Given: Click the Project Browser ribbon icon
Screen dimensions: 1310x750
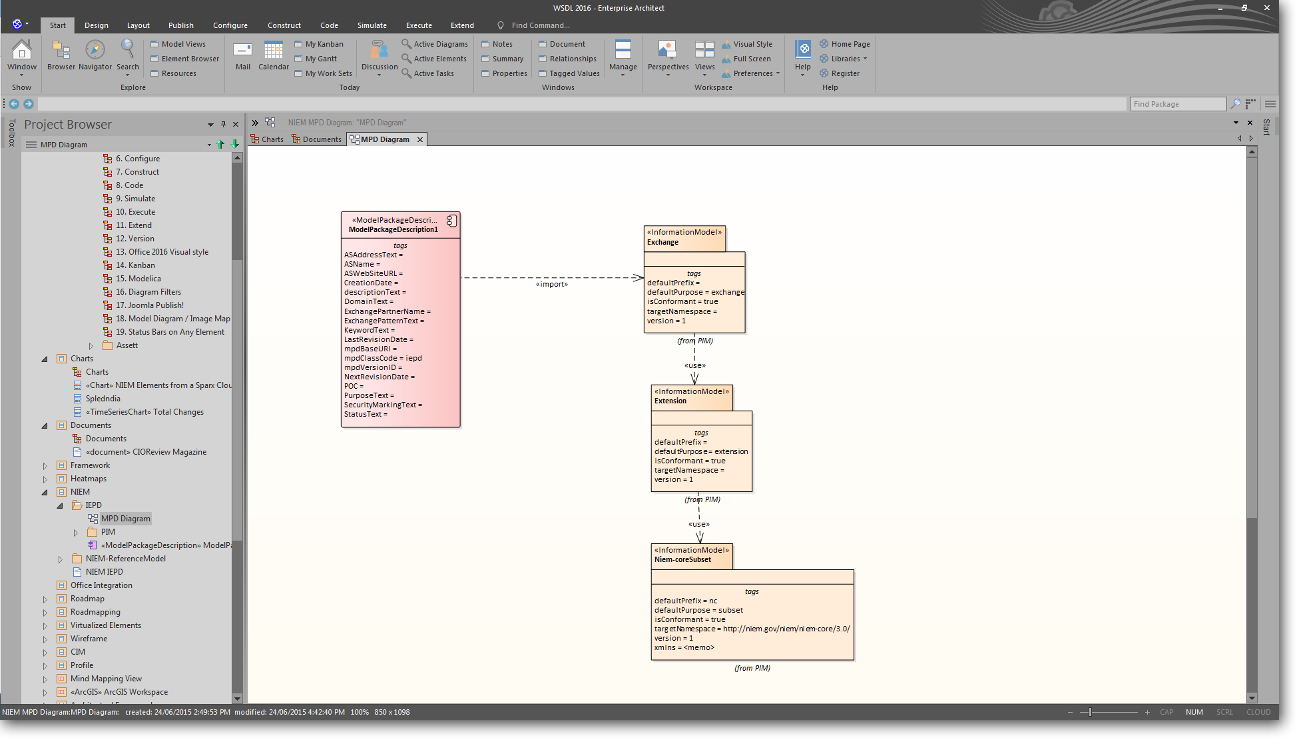Looking at the screenshot, I should tap(61, 51).
